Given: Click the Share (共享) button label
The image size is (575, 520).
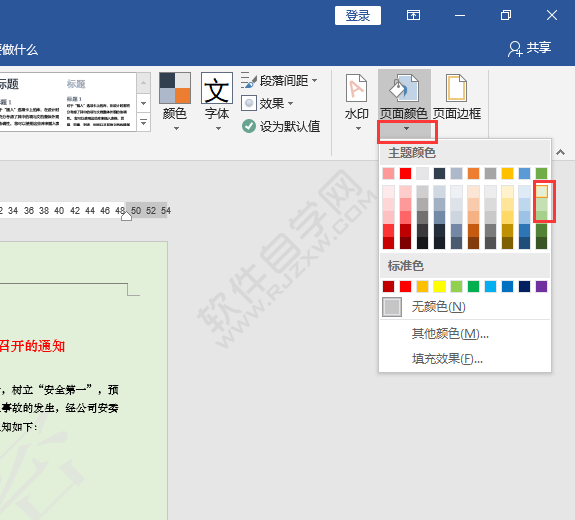Looking at the screenshot, I should pos(539,48).
